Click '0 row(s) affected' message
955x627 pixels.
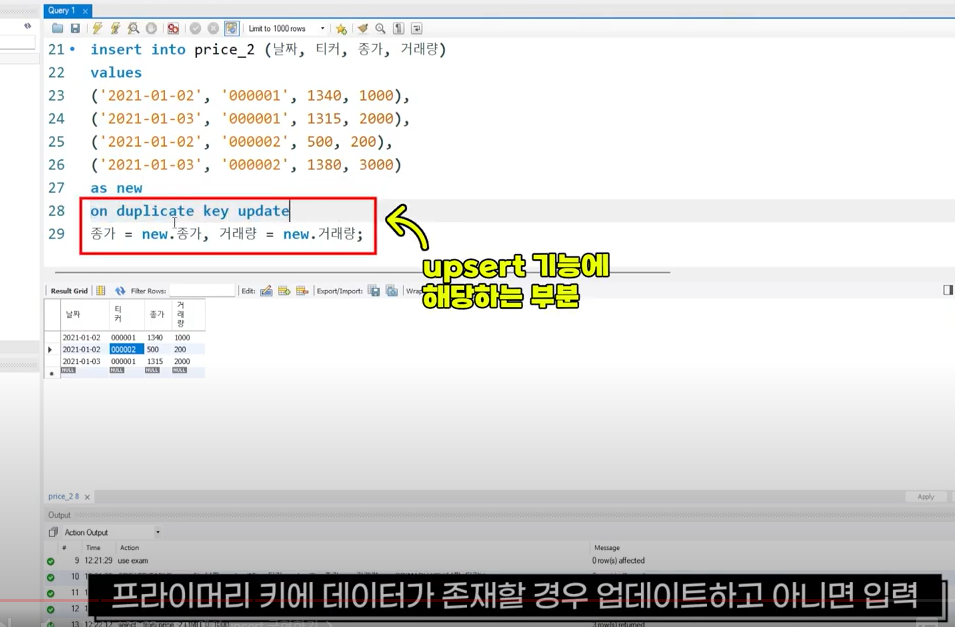(x=618, y=561)
